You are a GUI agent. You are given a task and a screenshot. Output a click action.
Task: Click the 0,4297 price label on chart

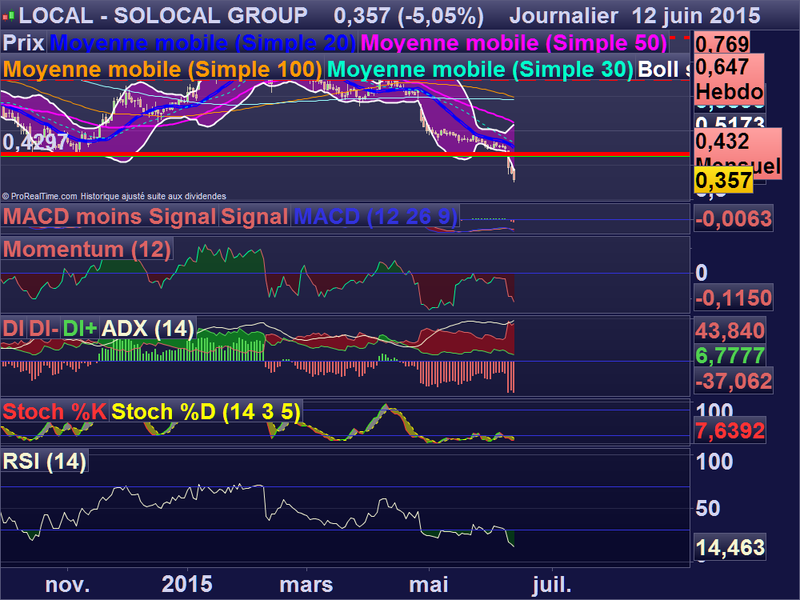coord(35,141)
